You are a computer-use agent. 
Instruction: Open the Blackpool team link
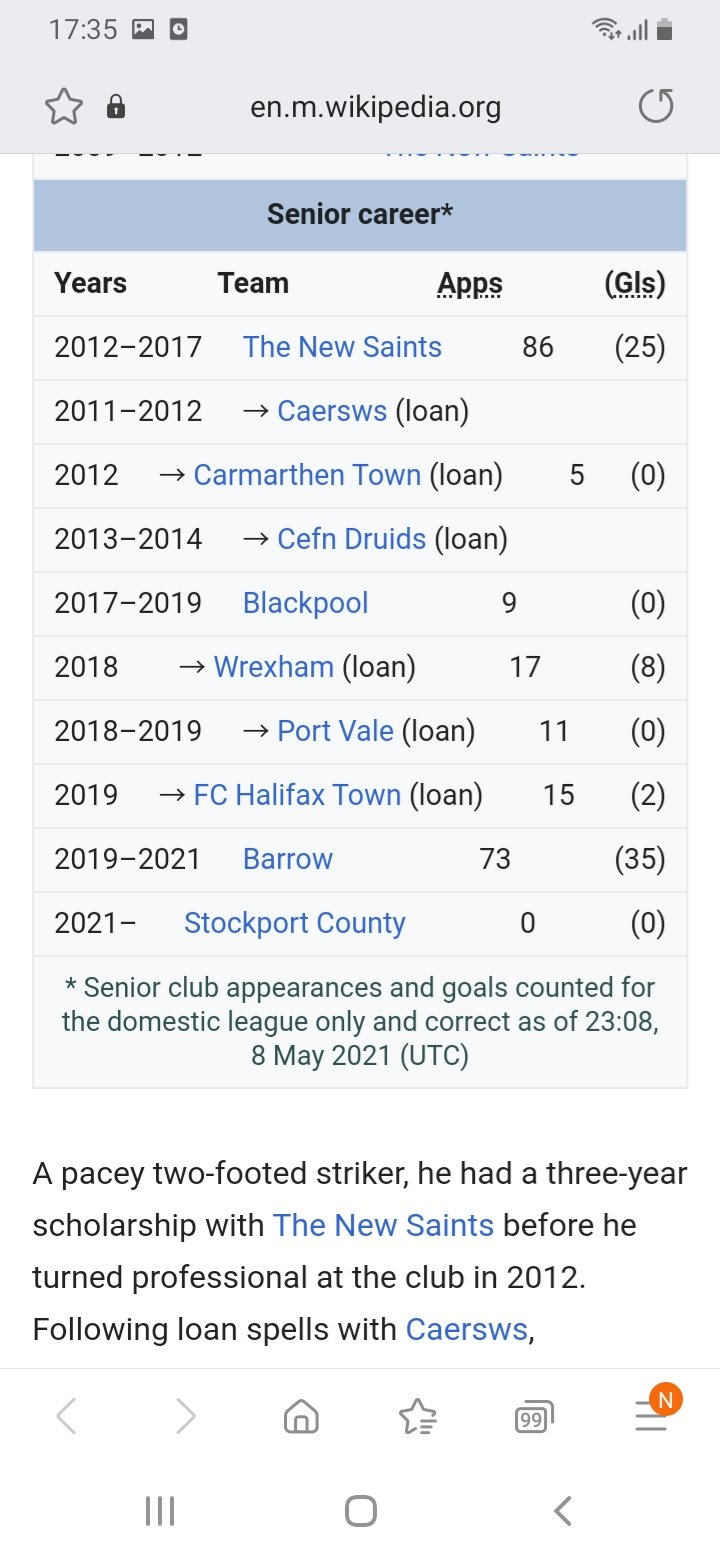coord(305,603)
